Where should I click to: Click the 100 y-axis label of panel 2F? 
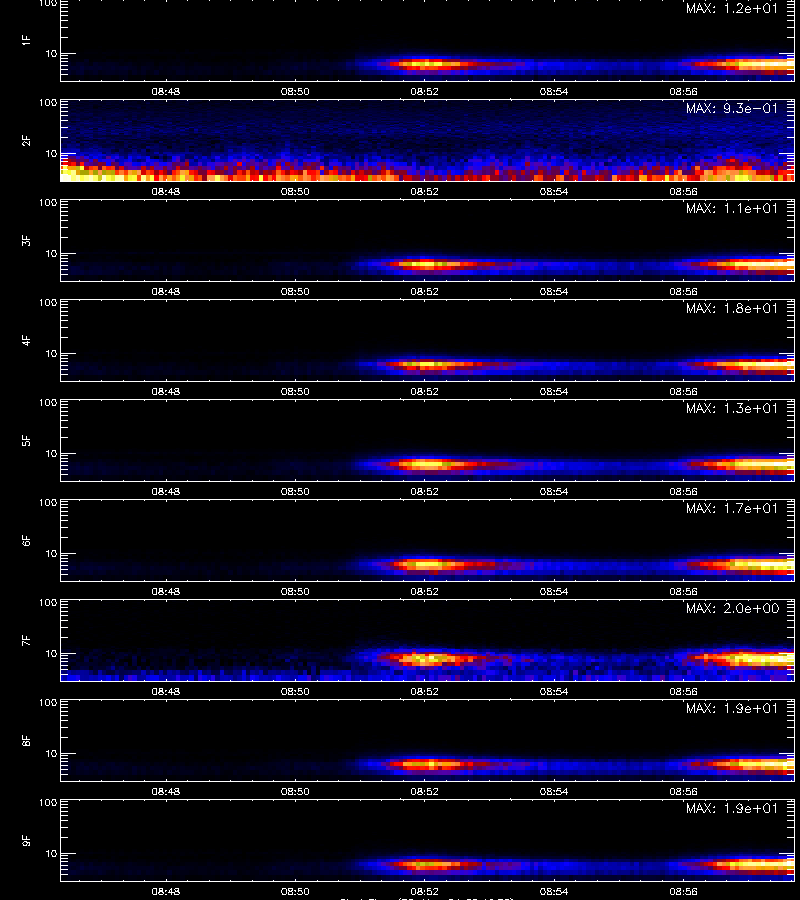(x=48, y=103)
